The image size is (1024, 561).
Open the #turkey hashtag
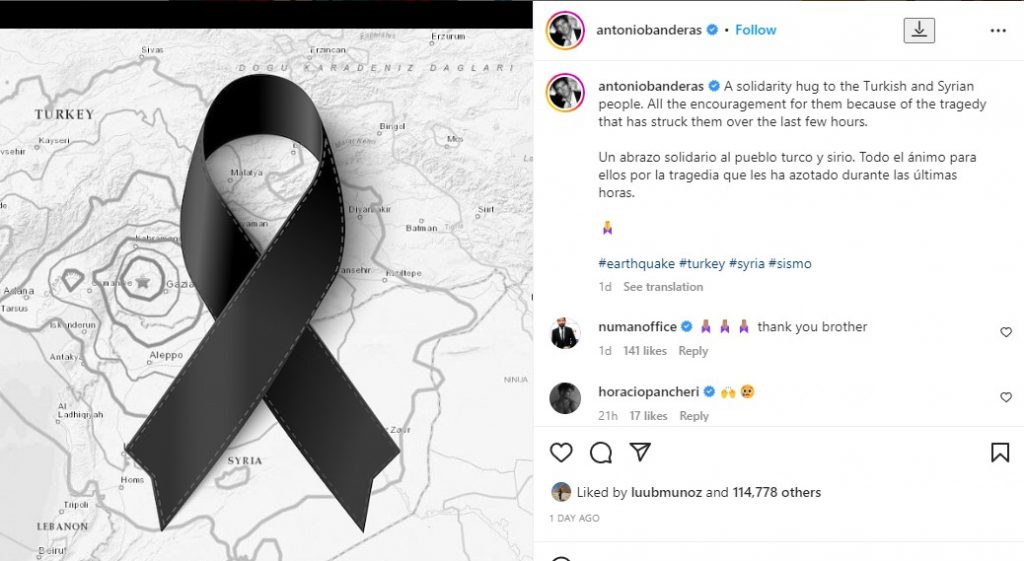[702, 264]
